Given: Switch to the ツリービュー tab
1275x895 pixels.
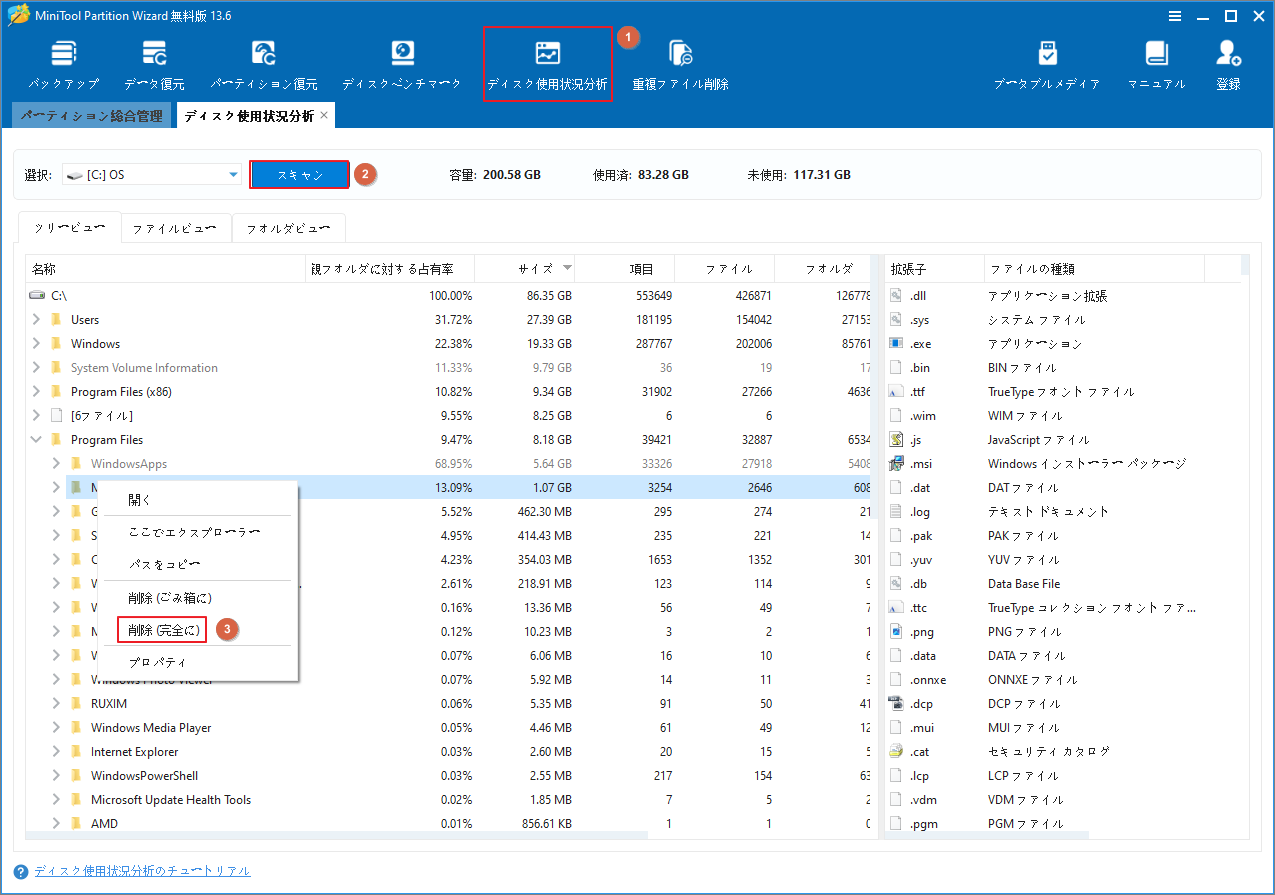Looking at the screenshot, I should click(x=70, y=228).
